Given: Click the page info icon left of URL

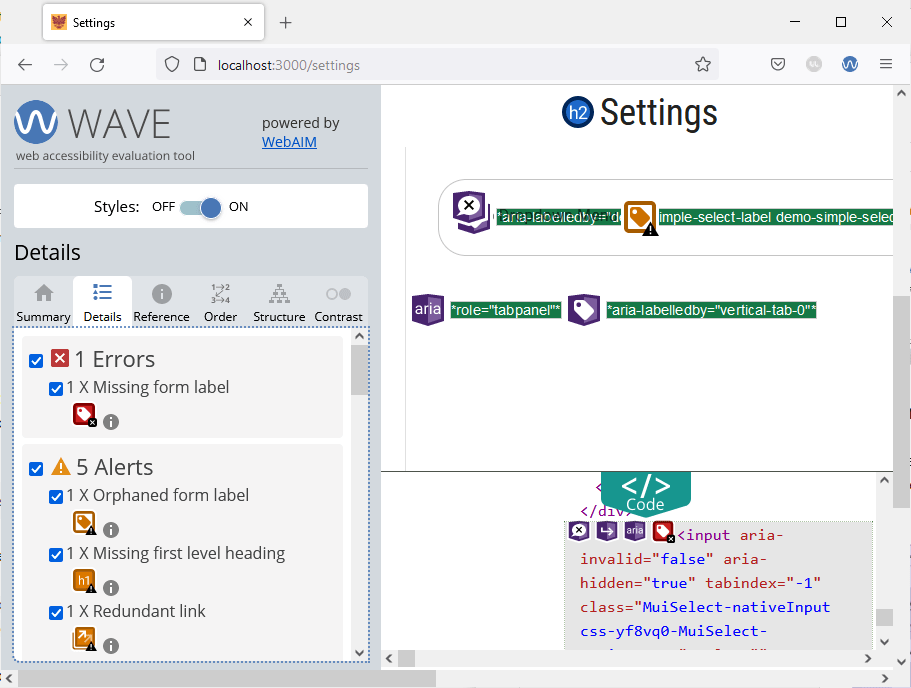Looking at the screenshot, I should [x=200, y=64].
